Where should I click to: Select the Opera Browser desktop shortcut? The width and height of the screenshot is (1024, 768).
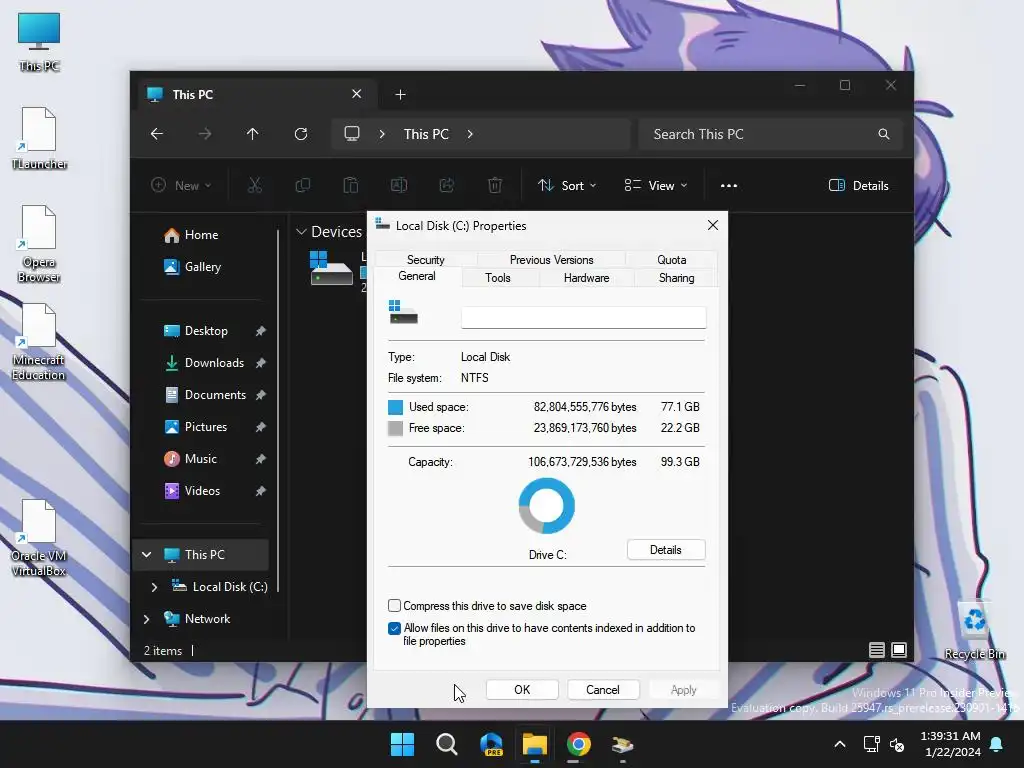tap(39, 244)
